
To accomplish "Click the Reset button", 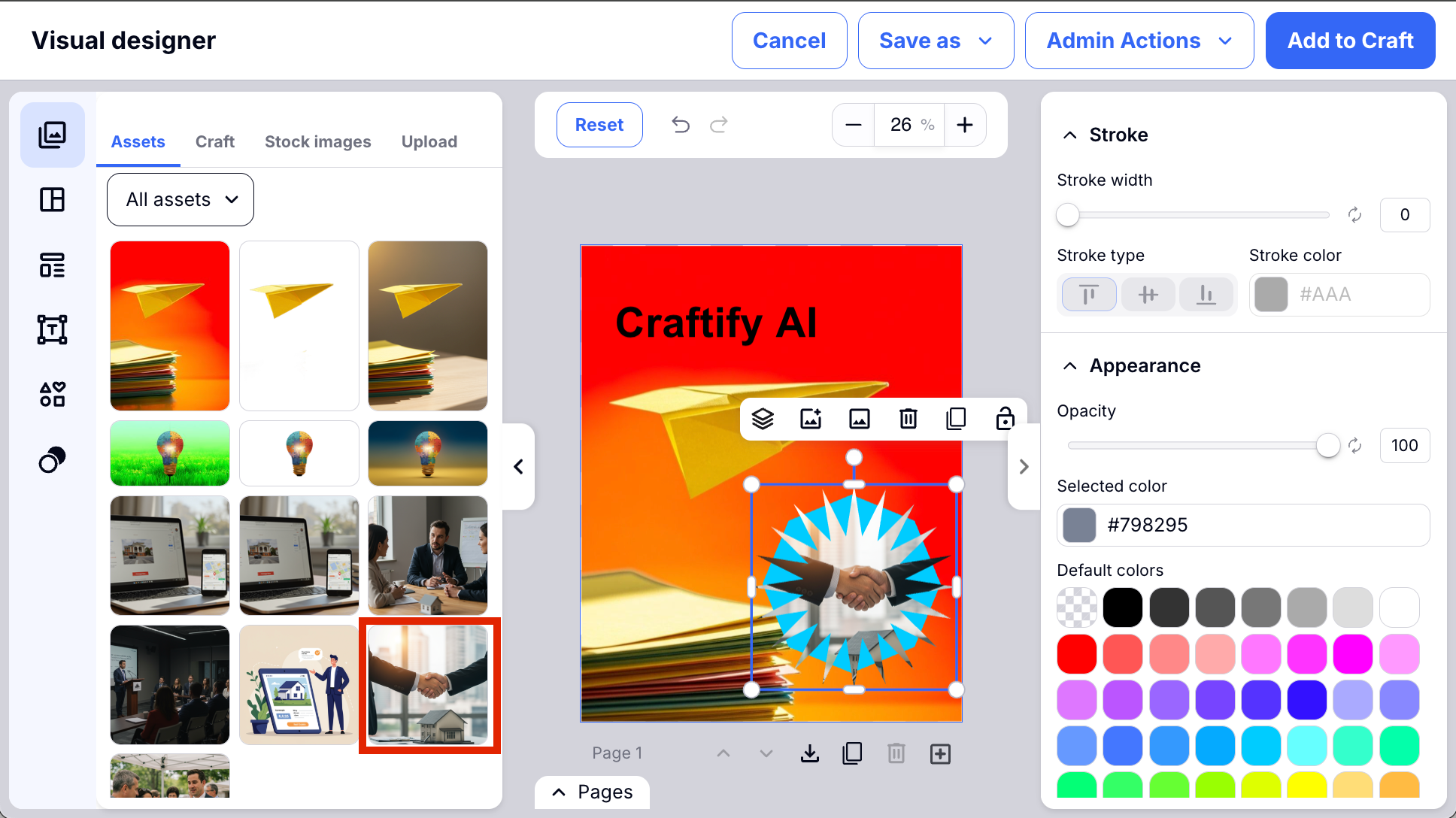I will pyautogui.click(x=599, y=125).
